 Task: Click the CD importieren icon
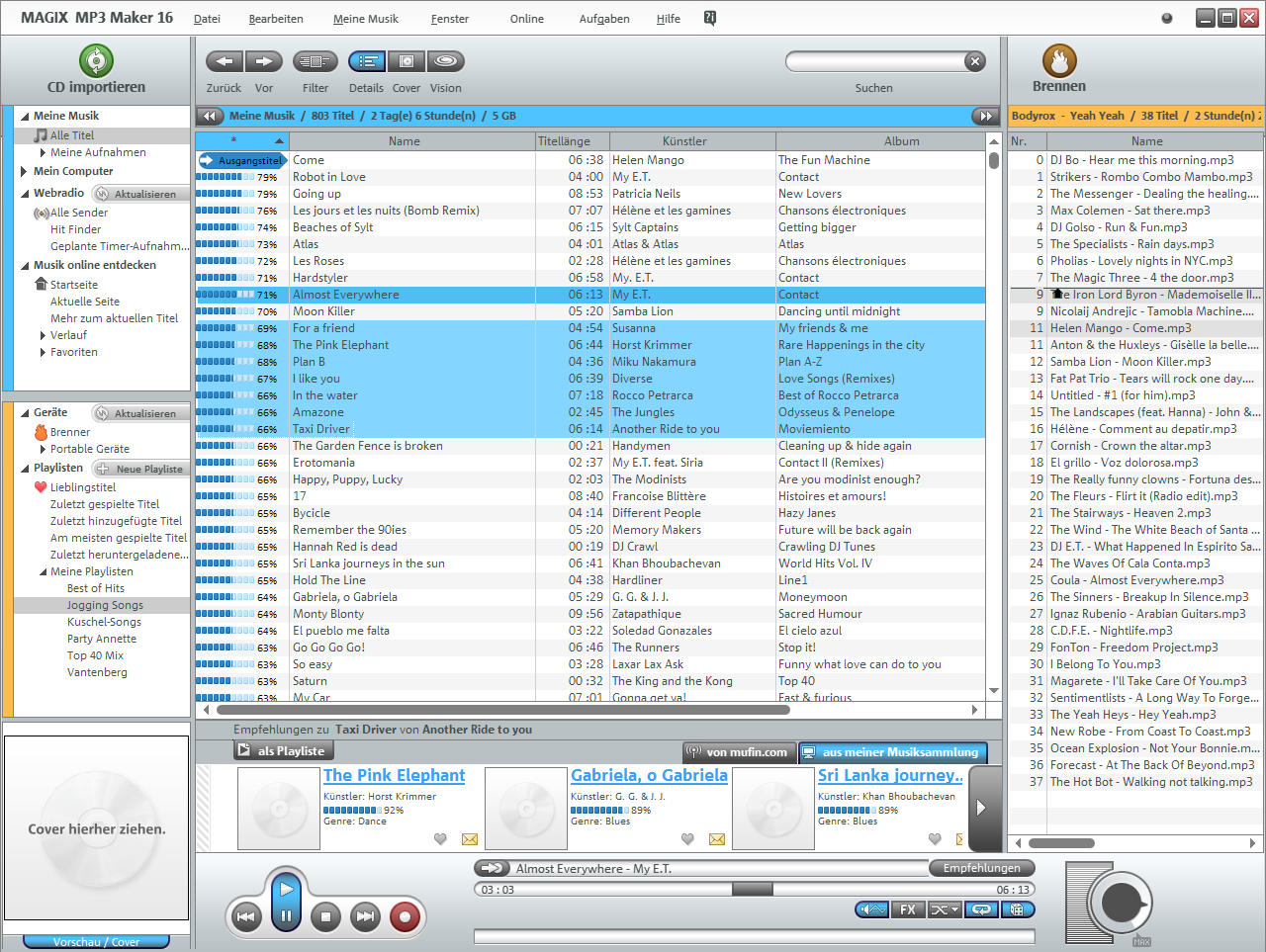click(x=96, y=60)
